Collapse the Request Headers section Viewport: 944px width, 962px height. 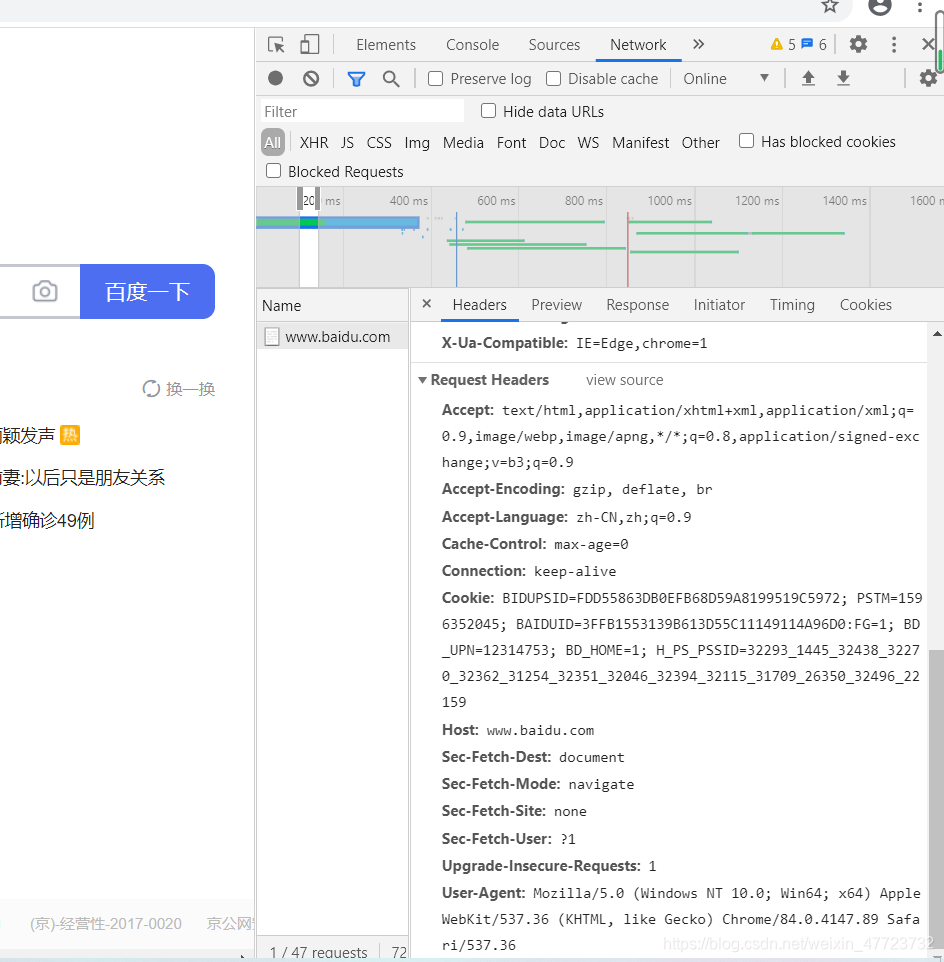point(422,380)
